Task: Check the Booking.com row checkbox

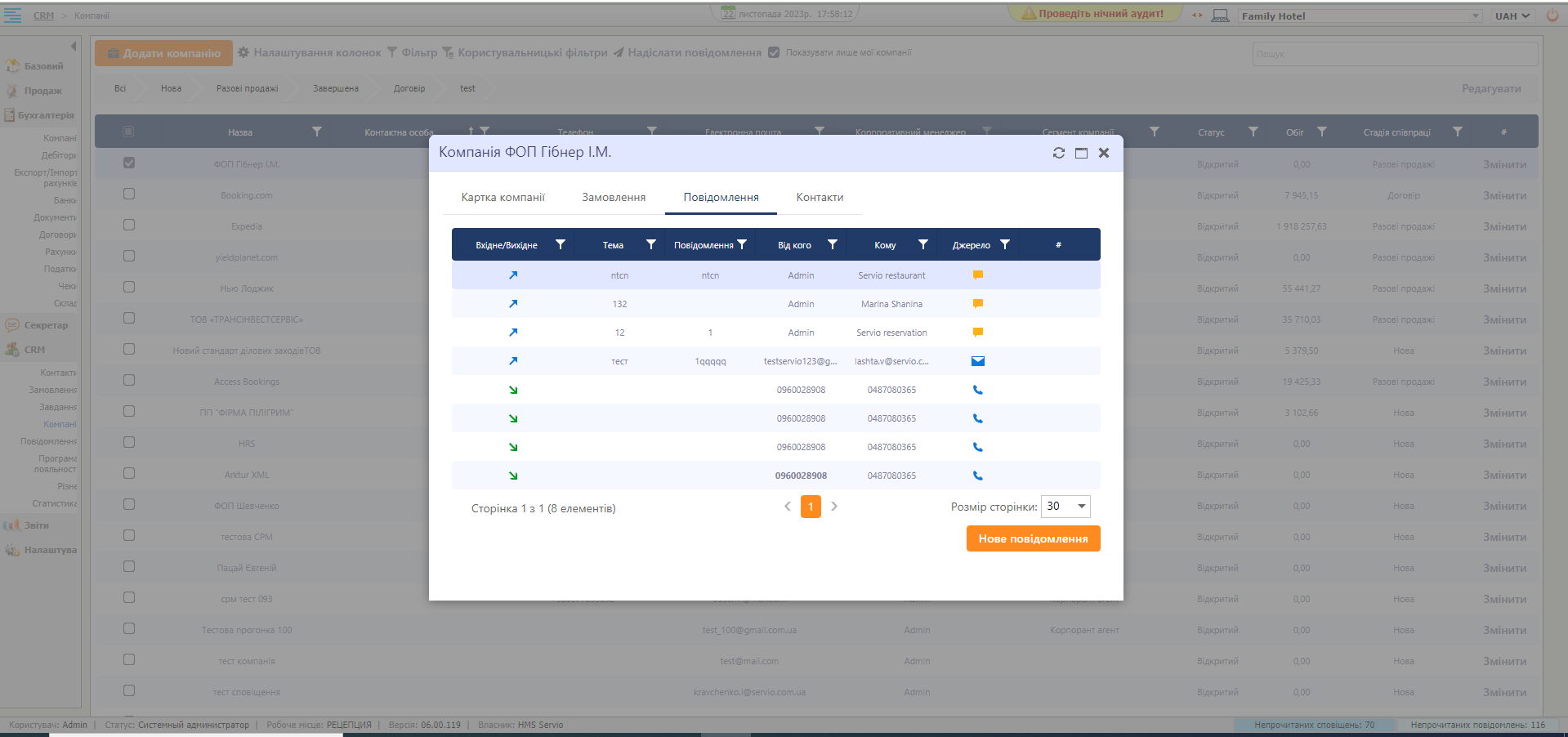Action: pyautogui.click(x=129, y=194)
